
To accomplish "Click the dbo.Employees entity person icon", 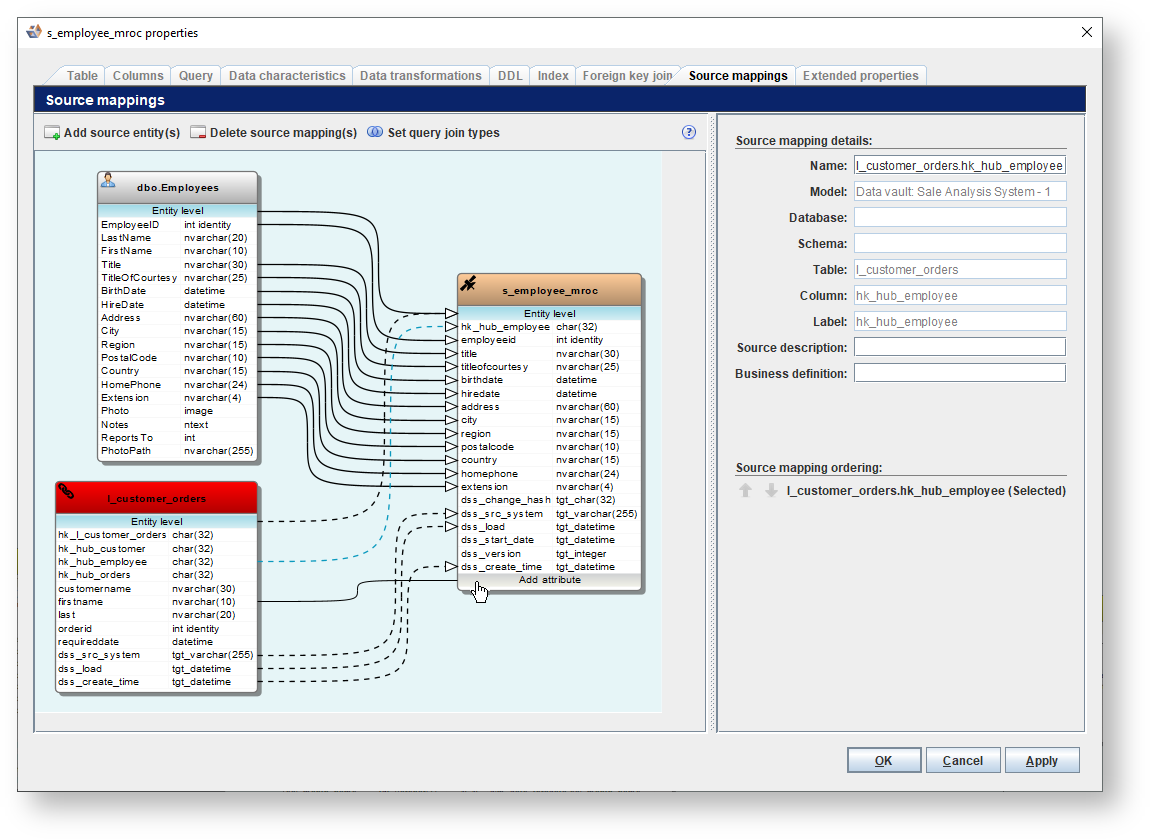I will pos(108,181).
